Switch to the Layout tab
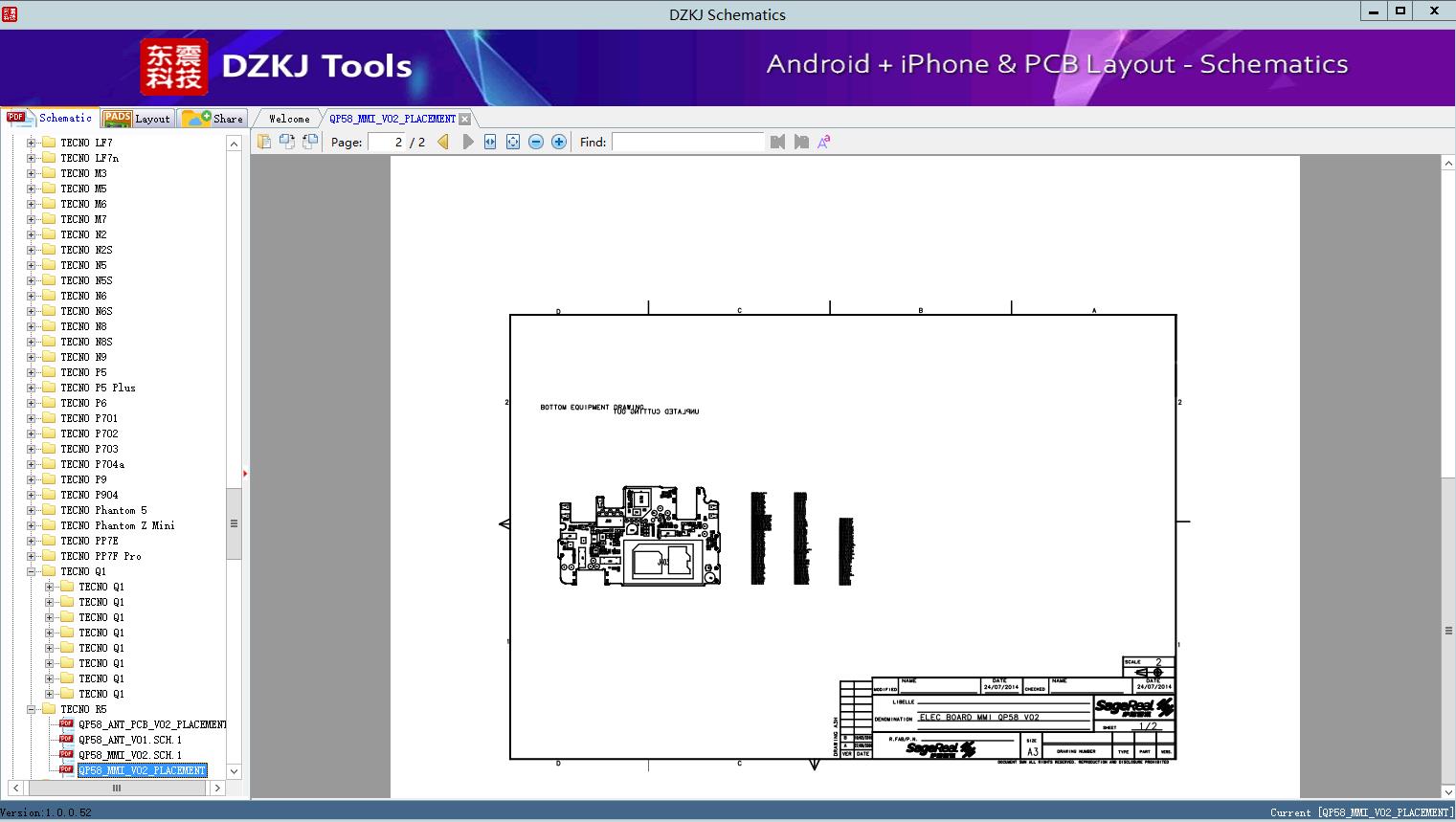This screenshot has height=822, width=1456. point(137,119)
